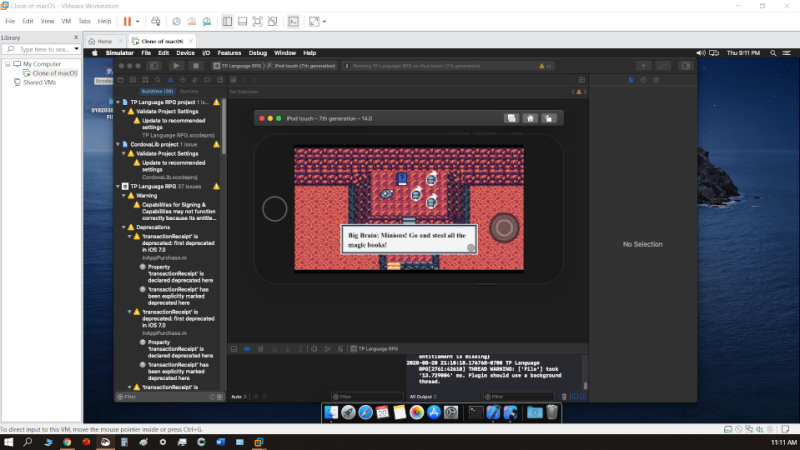Open Xcode test navigator diamond icon
The height and width of the screenshot is (450, 800).
[183, 80]
